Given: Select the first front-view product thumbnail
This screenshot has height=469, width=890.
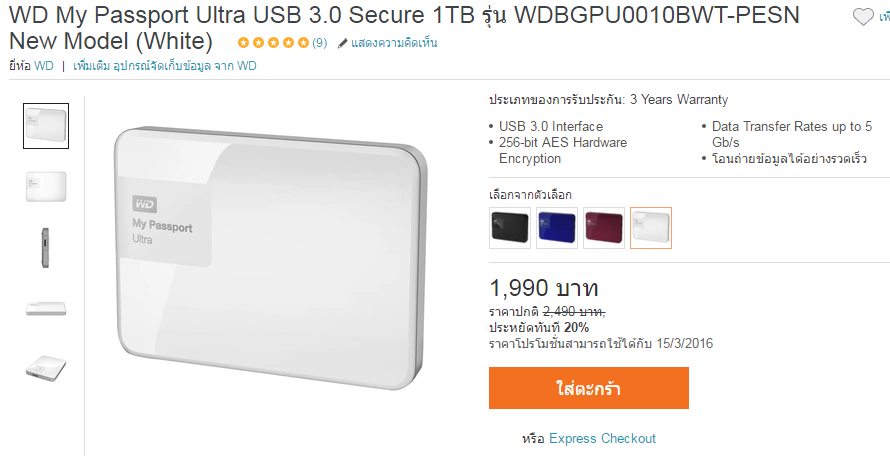Looking at the screenshot, I should [46, 126].
